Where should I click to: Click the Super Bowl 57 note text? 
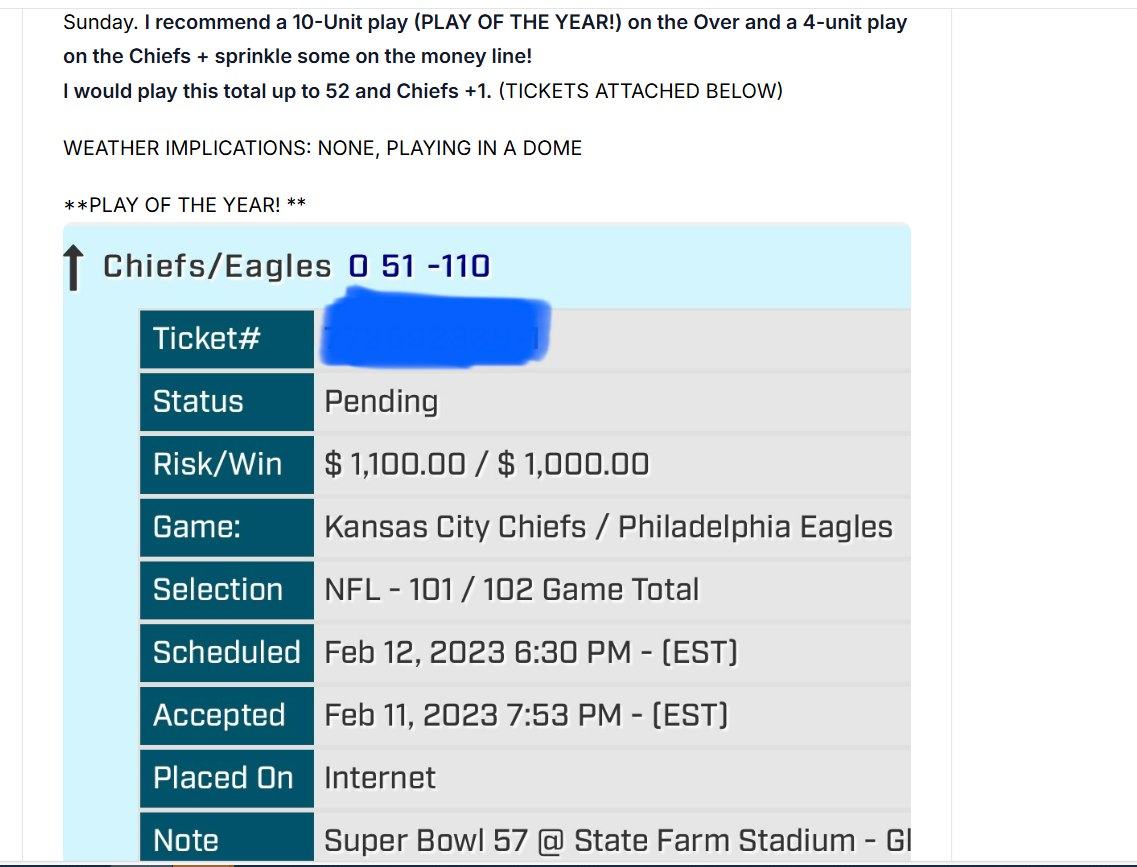617,841
